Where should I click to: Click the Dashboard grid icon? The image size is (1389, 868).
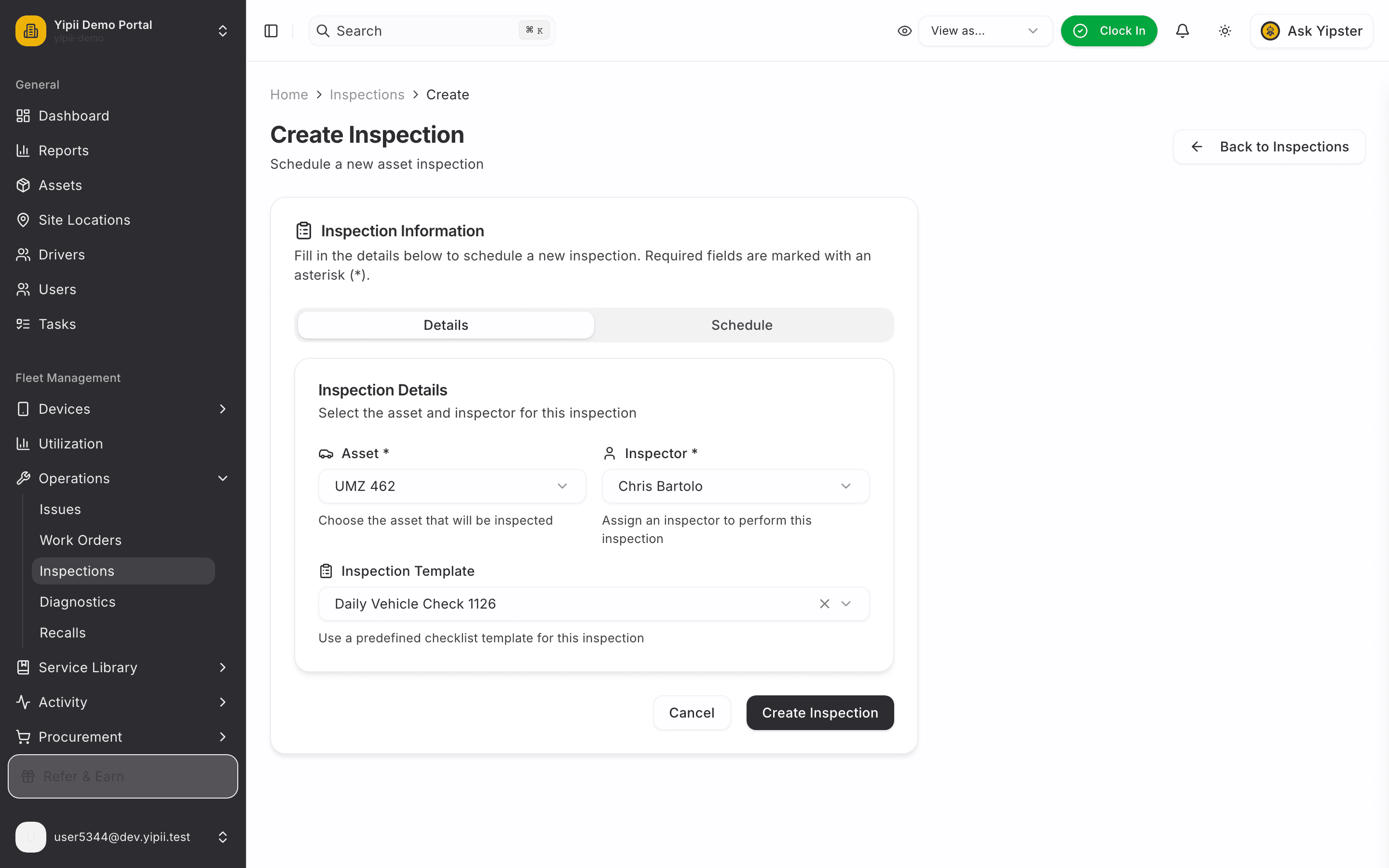tap(23, 116)
